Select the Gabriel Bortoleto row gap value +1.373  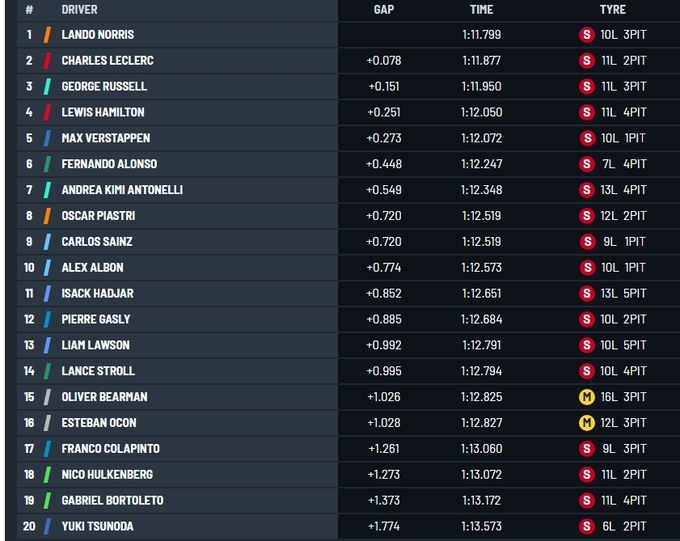coord(384,501)
